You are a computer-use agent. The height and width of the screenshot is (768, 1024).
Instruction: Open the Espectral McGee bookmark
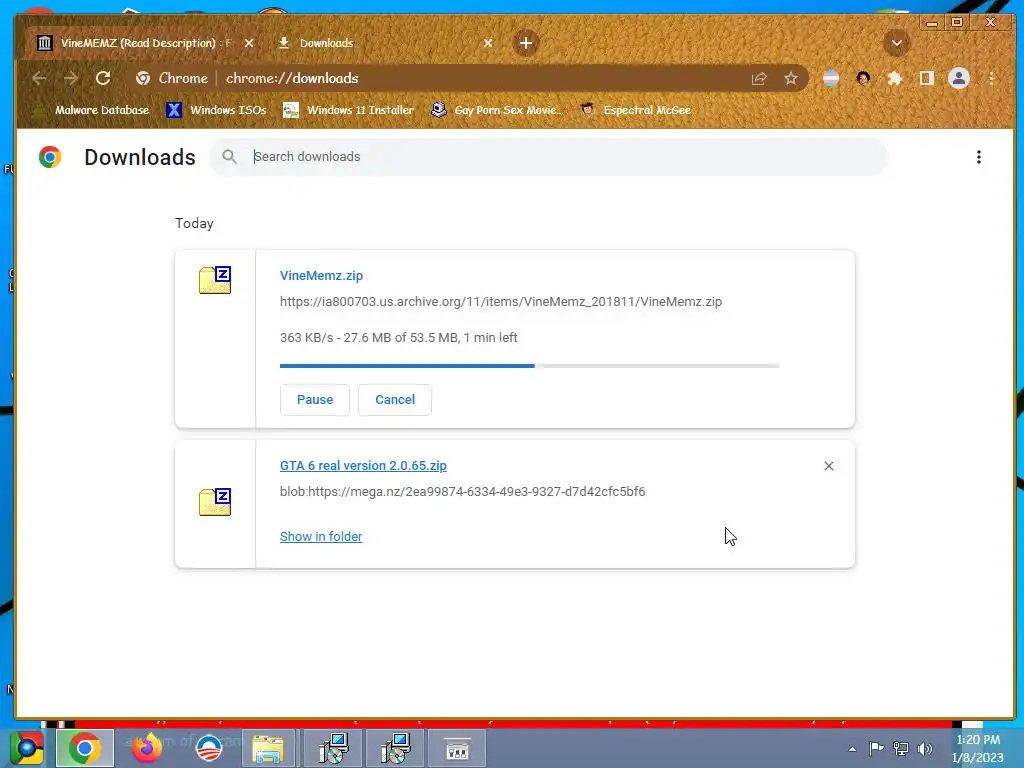pyautogui.click(x=635, y=110)
